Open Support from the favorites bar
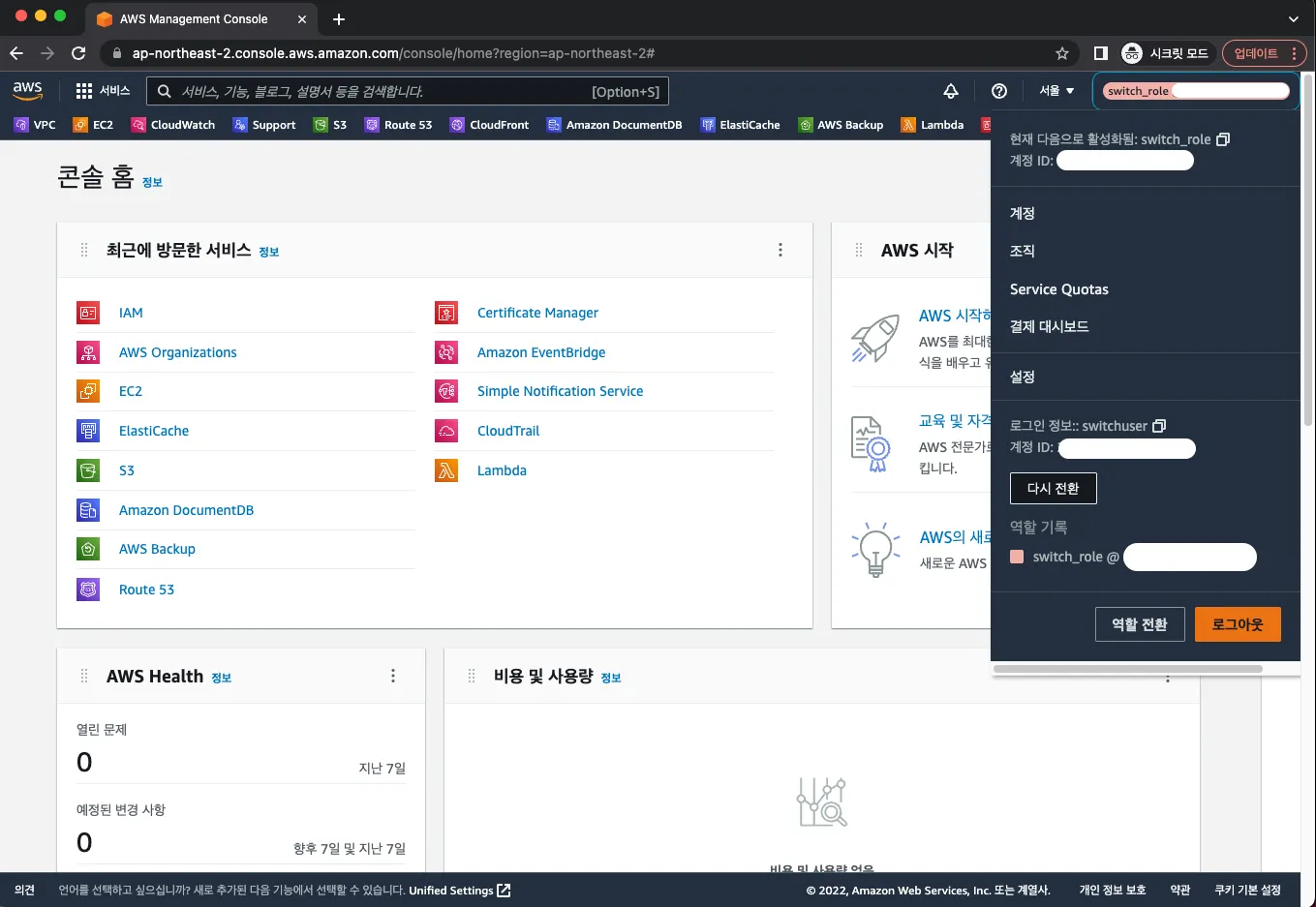The width and height of the screenshot is (1316, 907). point(264,125)
